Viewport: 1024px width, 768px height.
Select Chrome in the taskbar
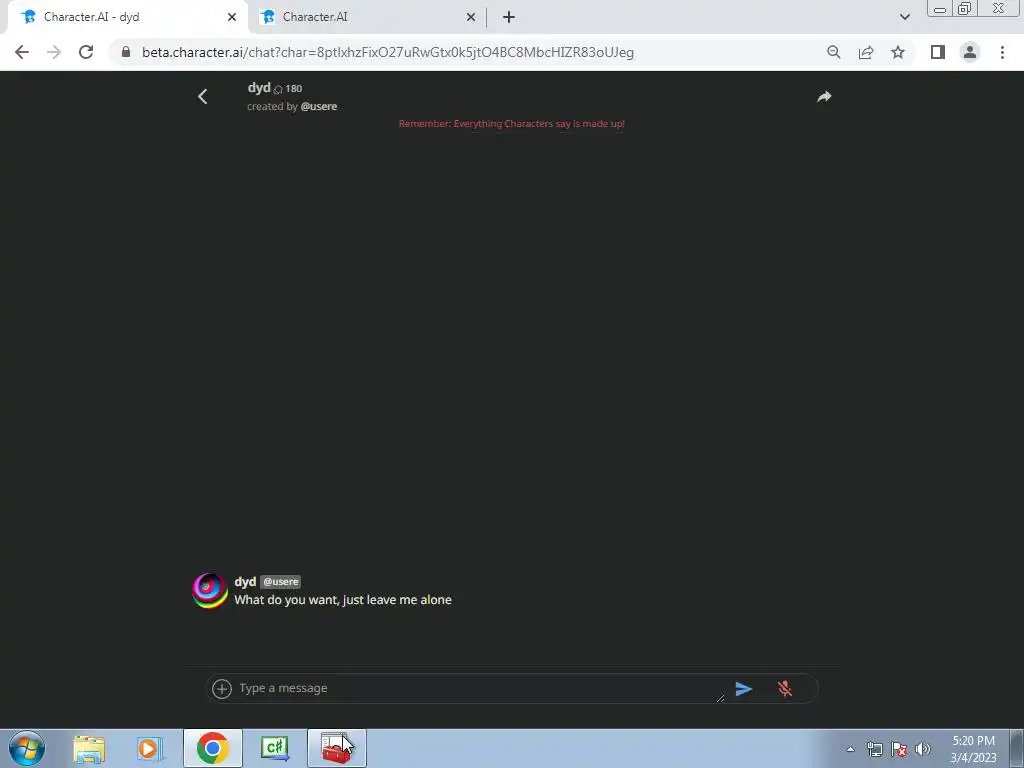click(x=213, y=748)
